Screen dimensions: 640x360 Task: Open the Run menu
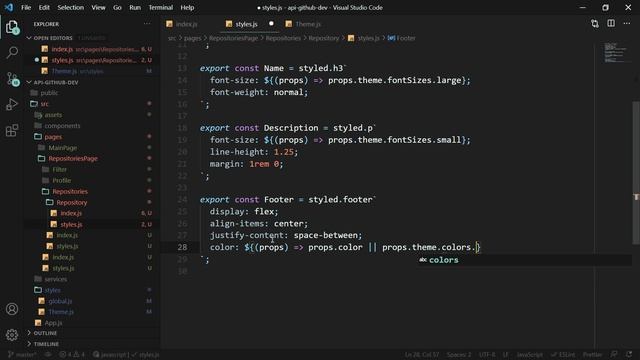click(x=135, y=7)
